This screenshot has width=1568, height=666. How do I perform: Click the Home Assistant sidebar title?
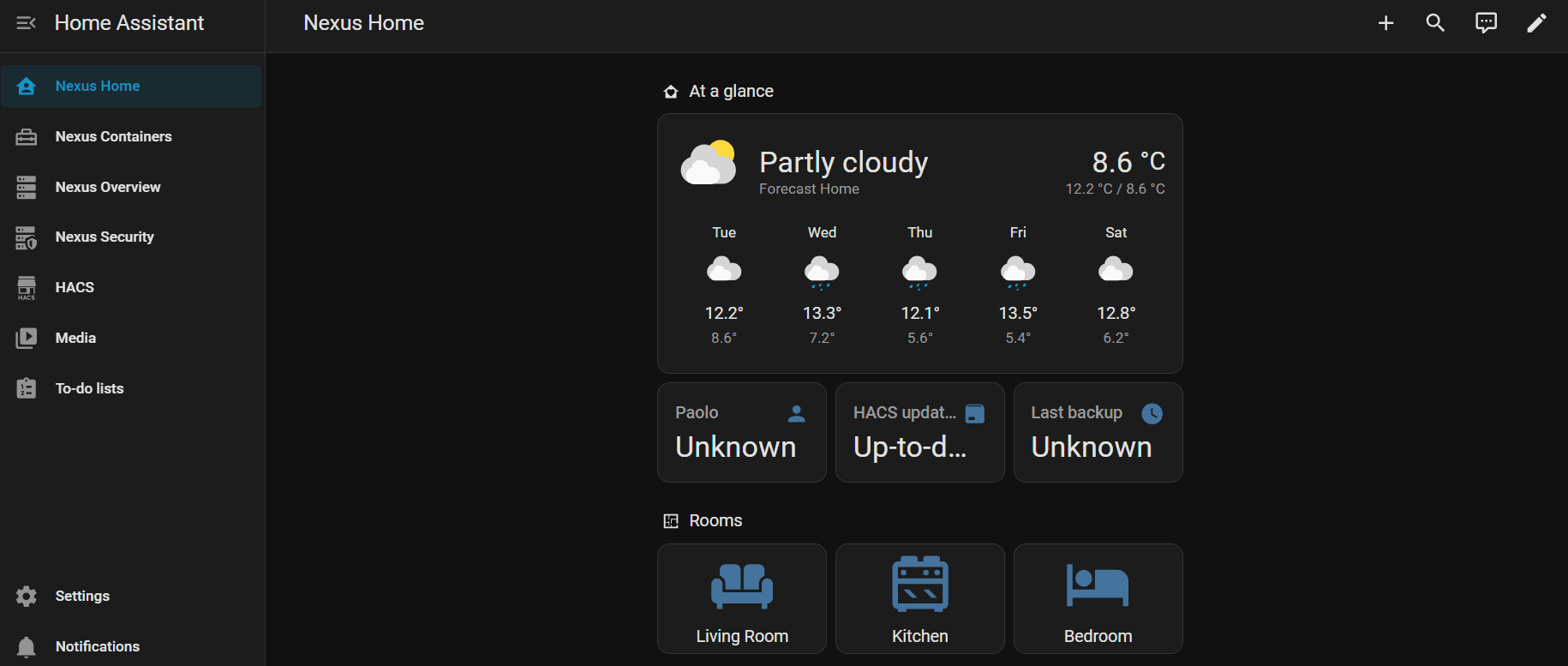pos(129,23)
